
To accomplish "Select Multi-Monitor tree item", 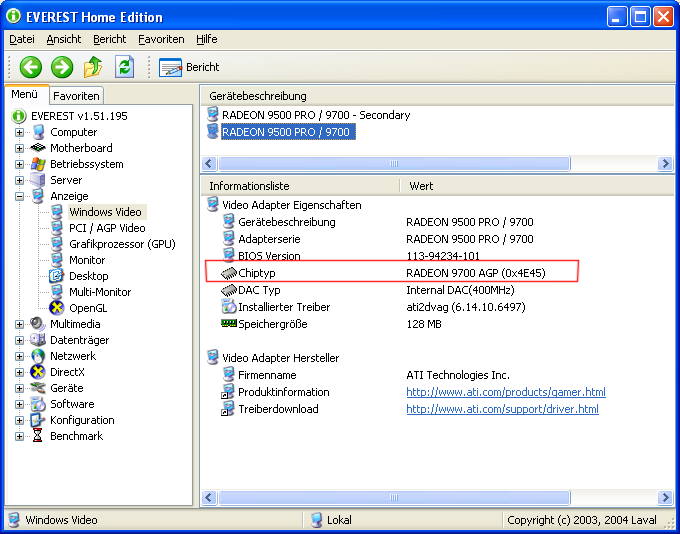I will 100,292.
